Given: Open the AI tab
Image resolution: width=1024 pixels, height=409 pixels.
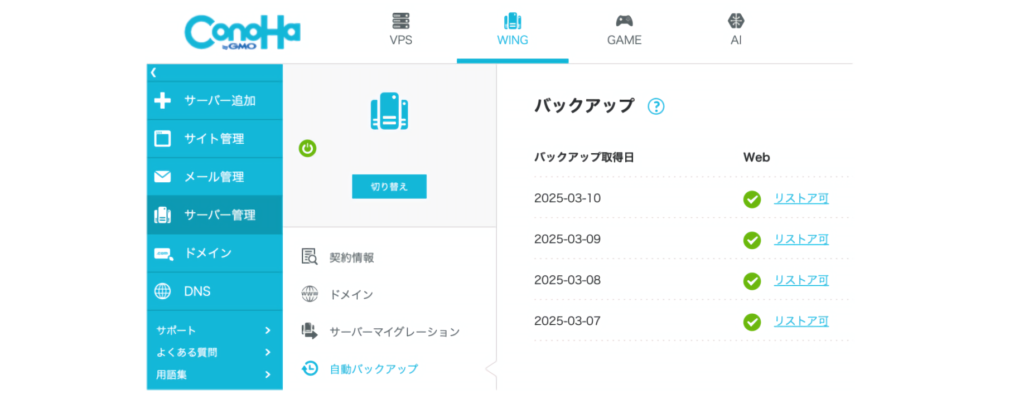Looking at the screenshot, I should pos(736,29).
